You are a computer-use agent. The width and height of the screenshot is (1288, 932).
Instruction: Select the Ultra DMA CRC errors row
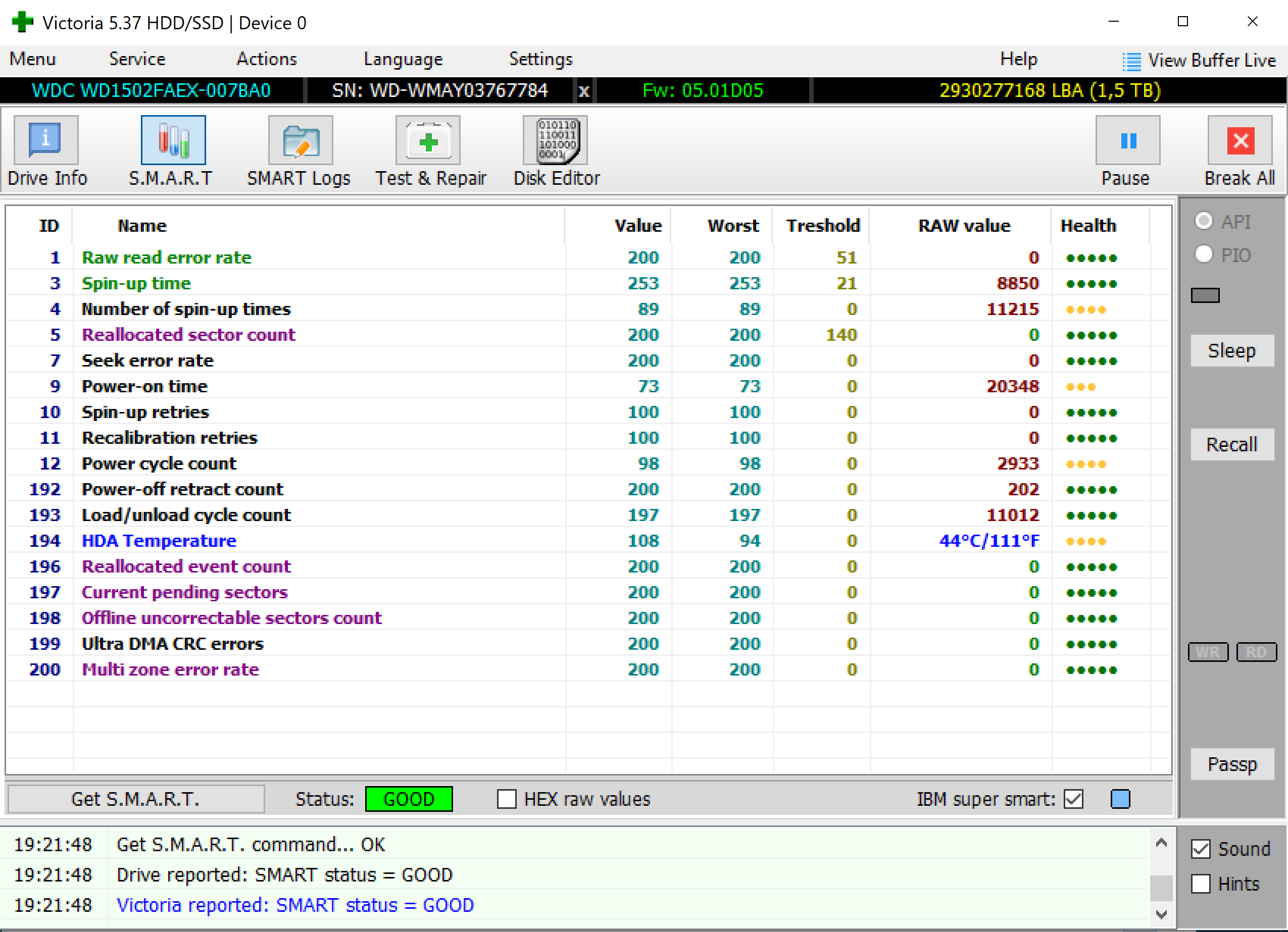(588, 644)
